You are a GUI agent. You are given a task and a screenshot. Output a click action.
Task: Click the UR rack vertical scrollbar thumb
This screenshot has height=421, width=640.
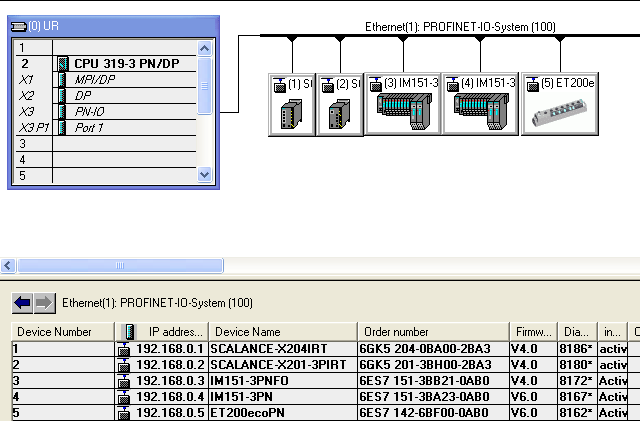204,86
